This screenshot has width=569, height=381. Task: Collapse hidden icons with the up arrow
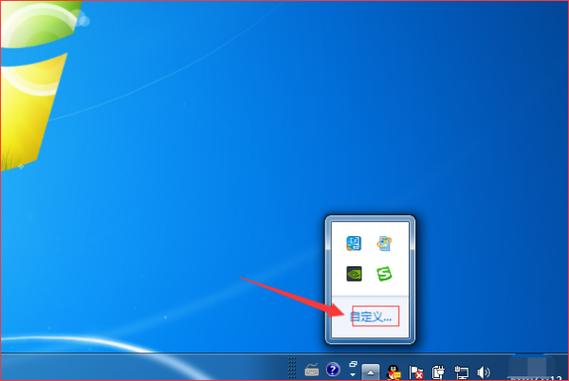[371, 372]
